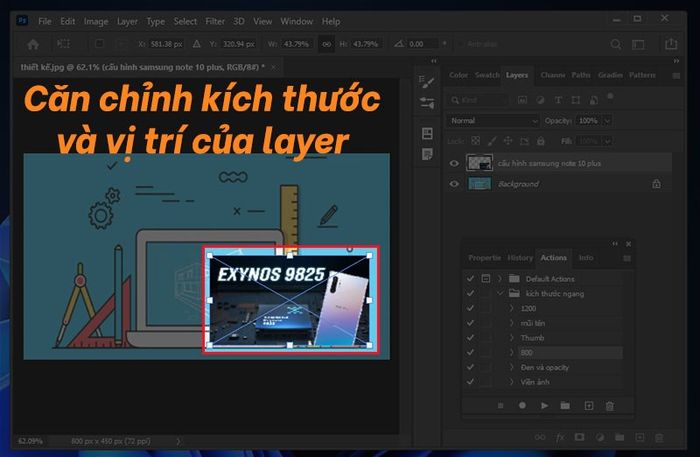Switch to the Channels tab
Viewport: 700px width, 457px height.
click(x=553, y=75)
